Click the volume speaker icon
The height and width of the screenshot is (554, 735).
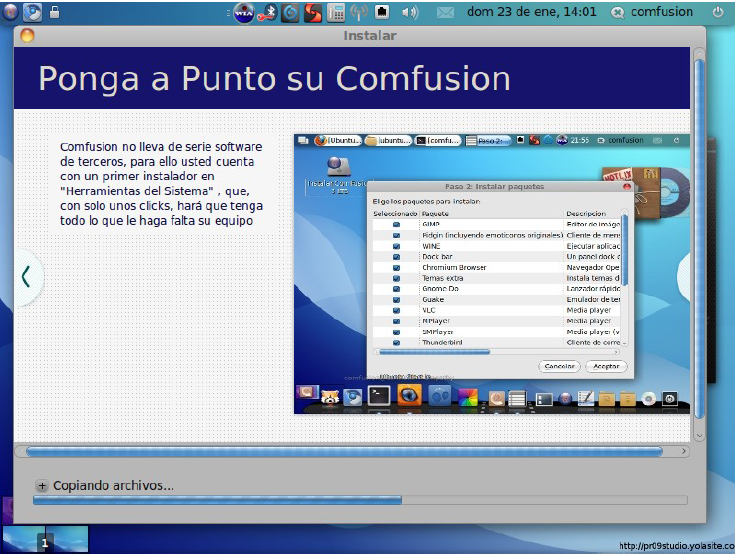(x=410, y=13)
